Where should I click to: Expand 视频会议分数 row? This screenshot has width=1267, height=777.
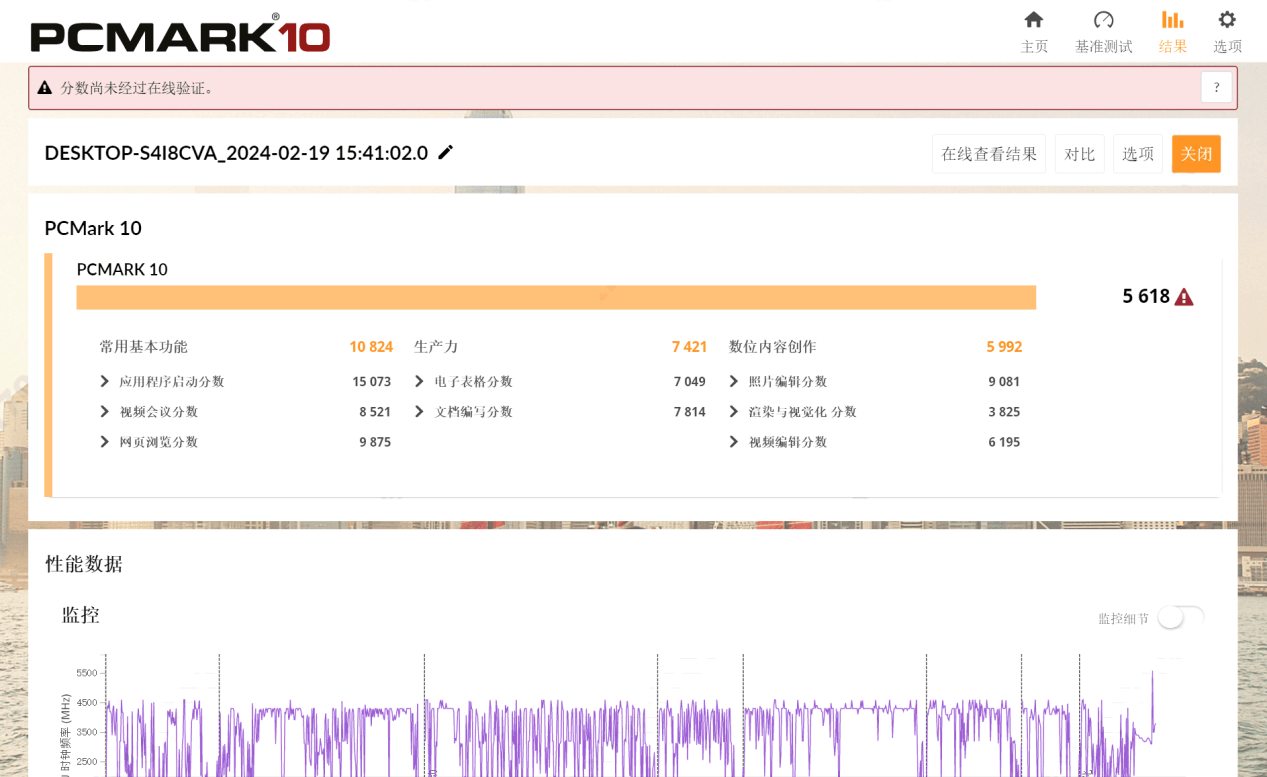pyautogui.click(x=104, y=412)
